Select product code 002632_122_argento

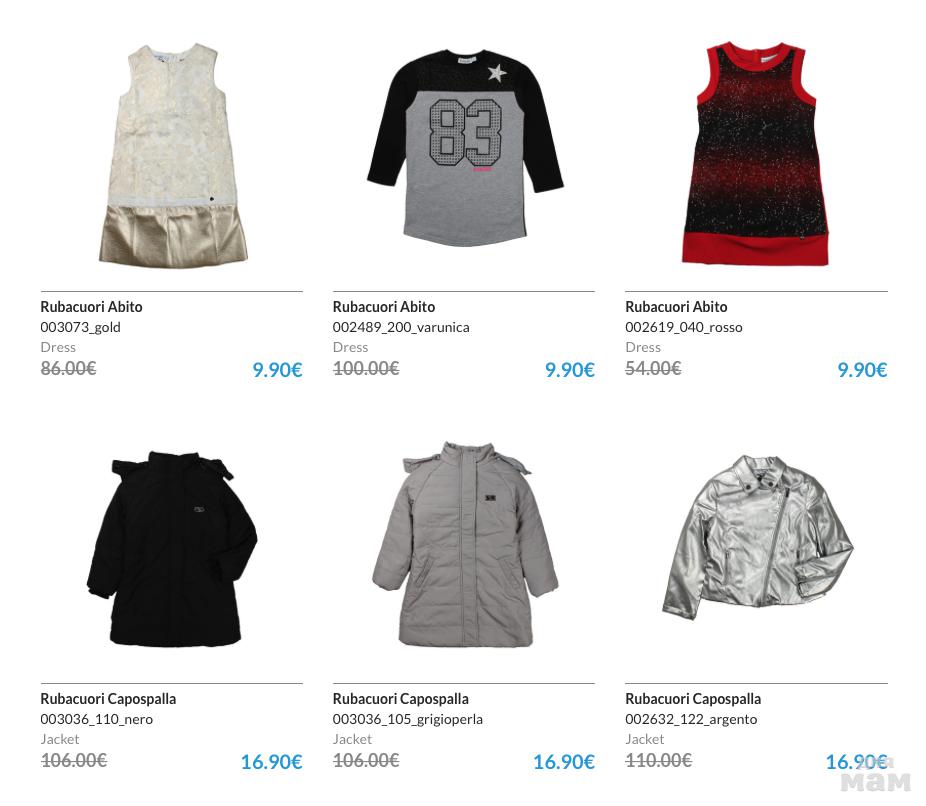[x=691, y=720]
